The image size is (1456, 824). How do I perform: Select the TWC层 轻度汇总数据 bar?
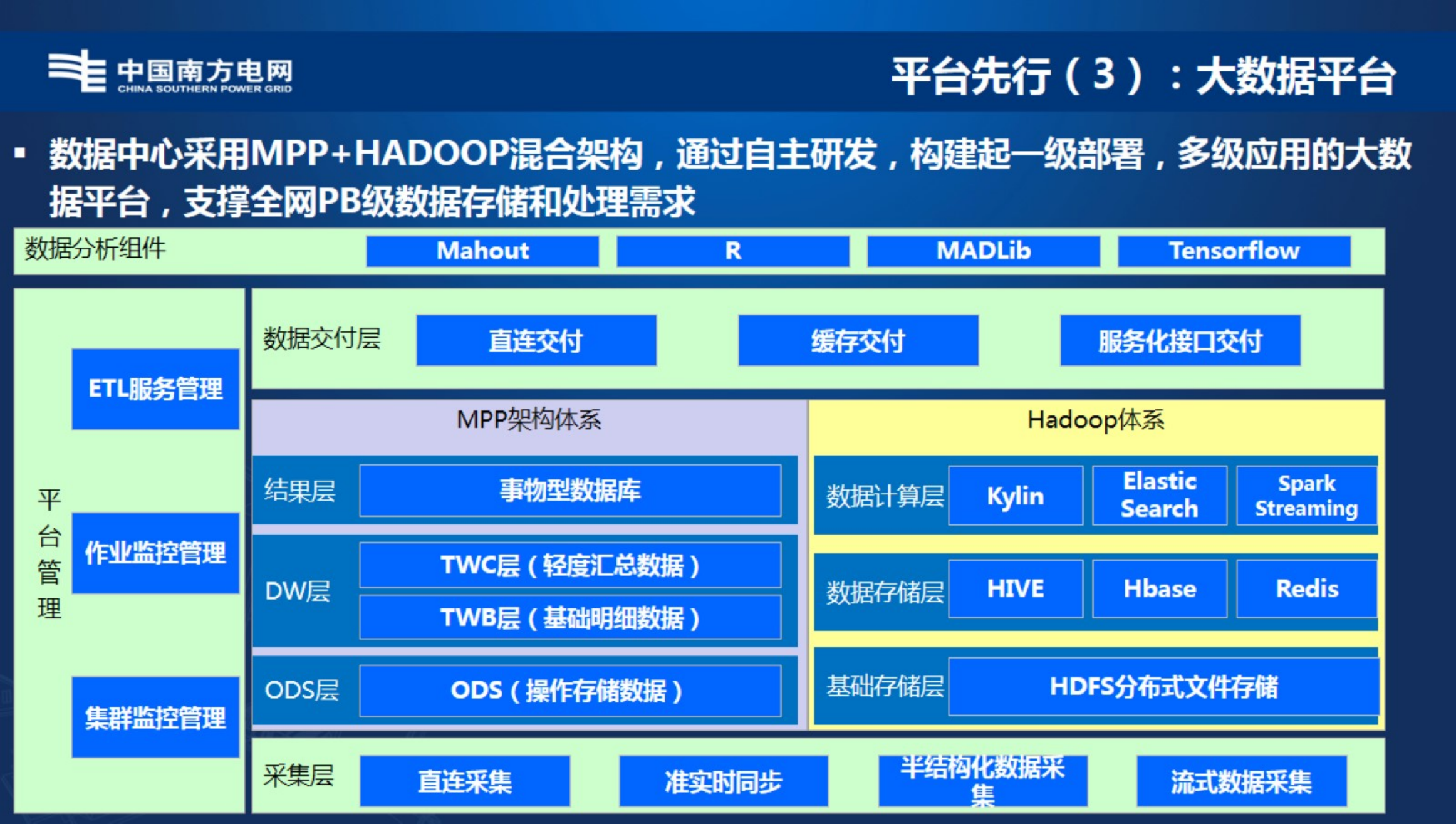pos(569,565)
